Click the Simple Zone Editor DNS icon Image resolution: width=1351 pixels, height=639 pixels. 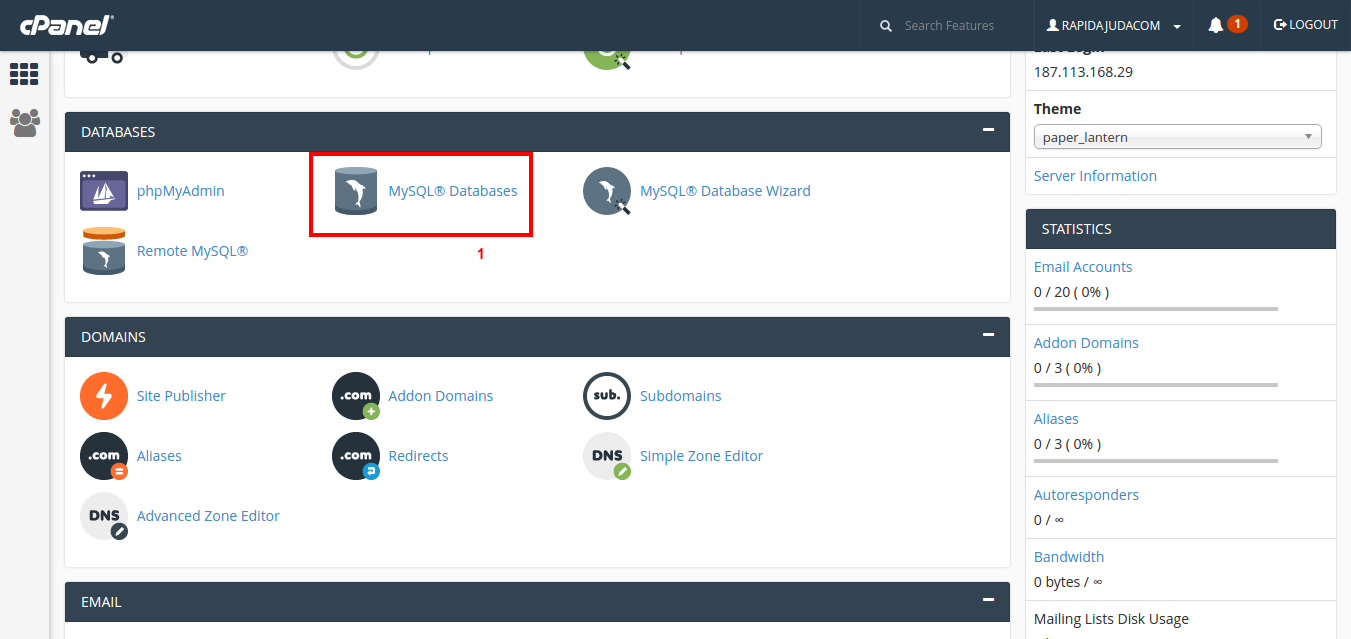607,456
